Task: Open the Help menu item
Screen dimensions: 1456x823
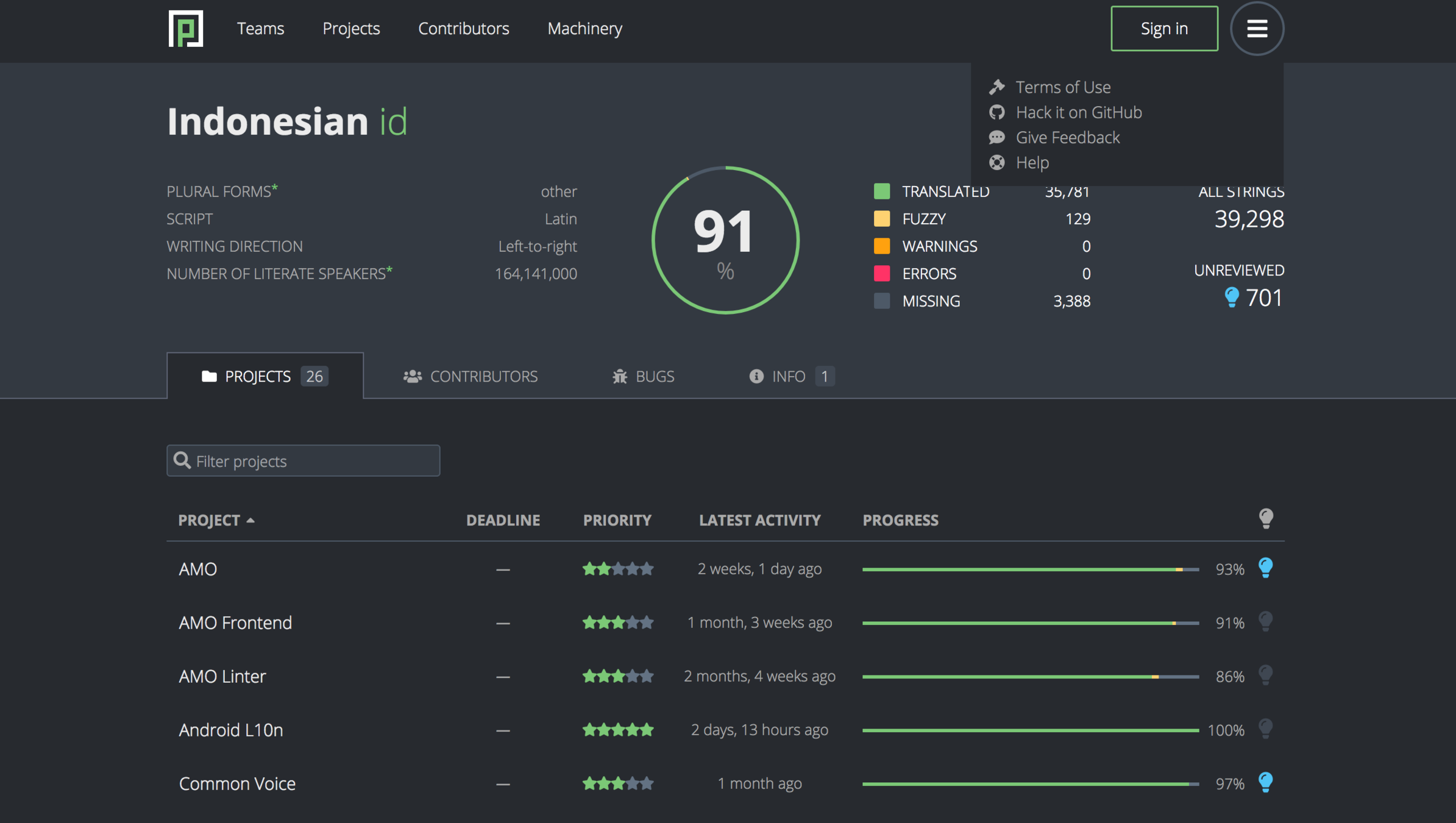Action: pos(1032,163)
